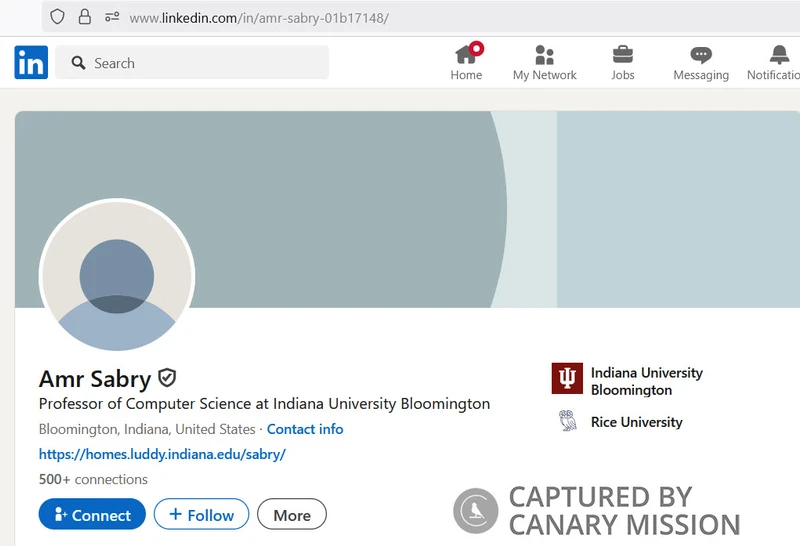
Task: Open My Network icon
Action: point(544,54)
